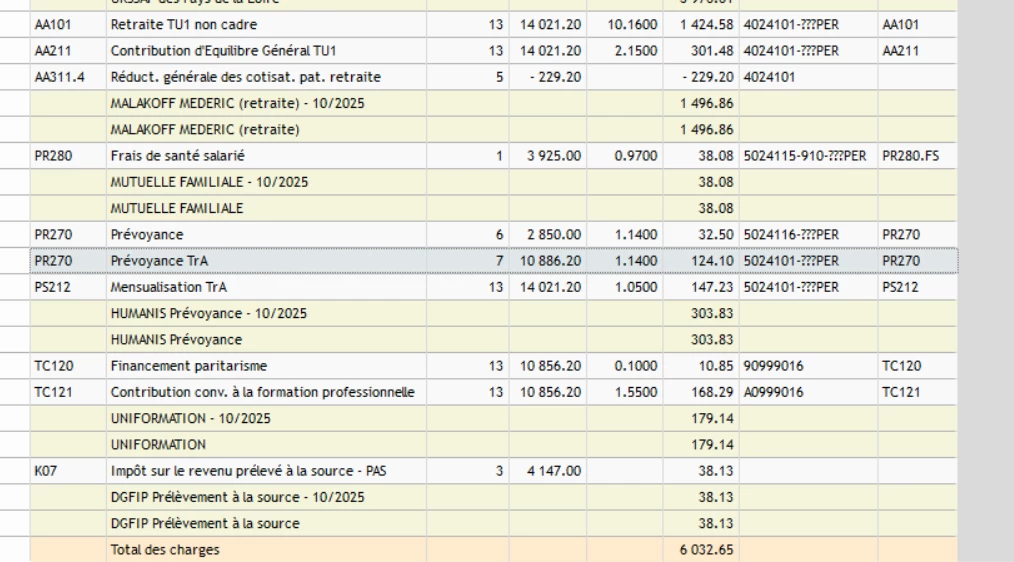The width and height of the screenshot is (1014, 562).
Task: Click the highlighted 'Prévoyance TrA' row
Action: [x=493, y=261]
